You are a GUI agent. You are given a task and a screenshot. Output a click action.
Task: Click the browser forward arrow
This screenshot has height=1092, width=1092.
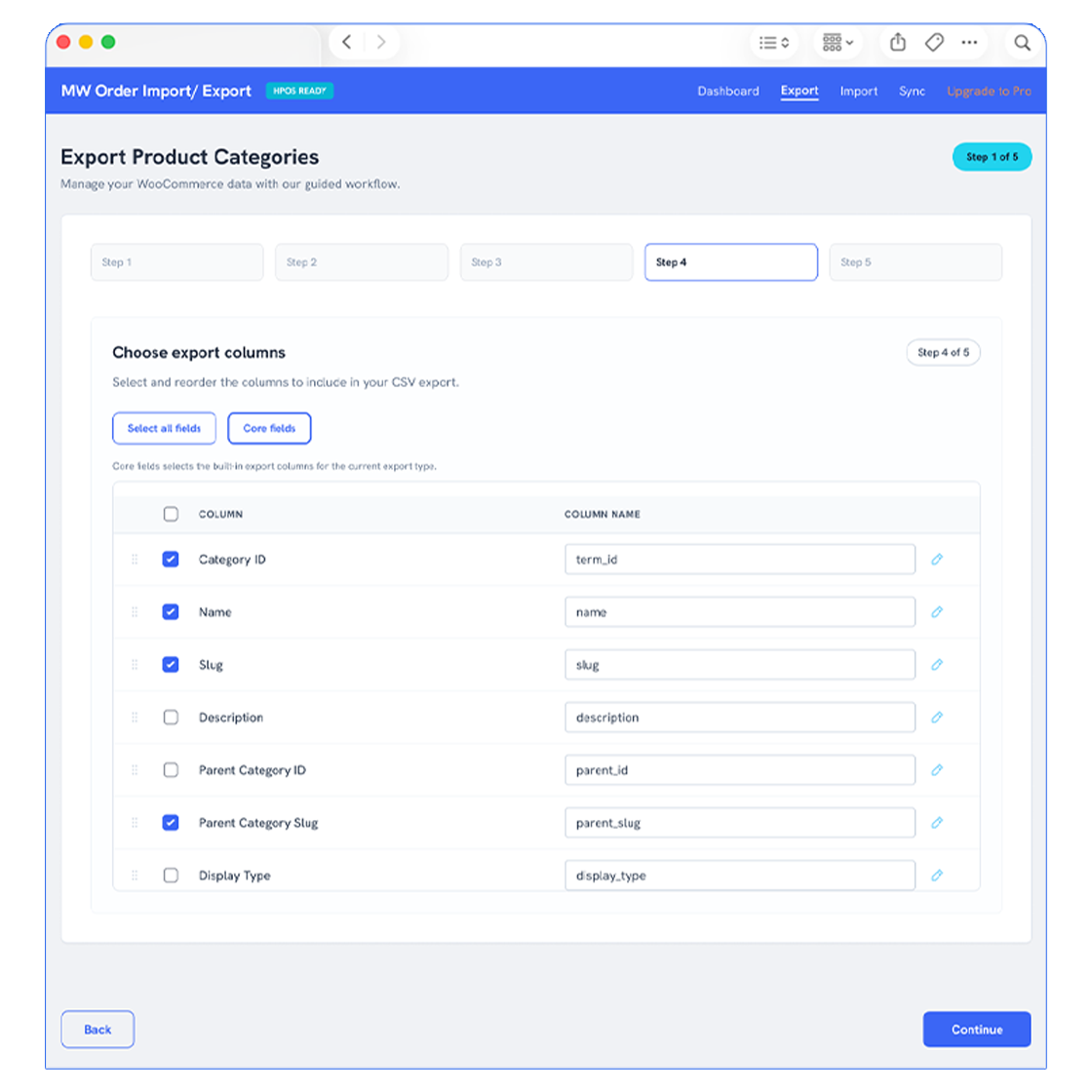pos(381,42)
